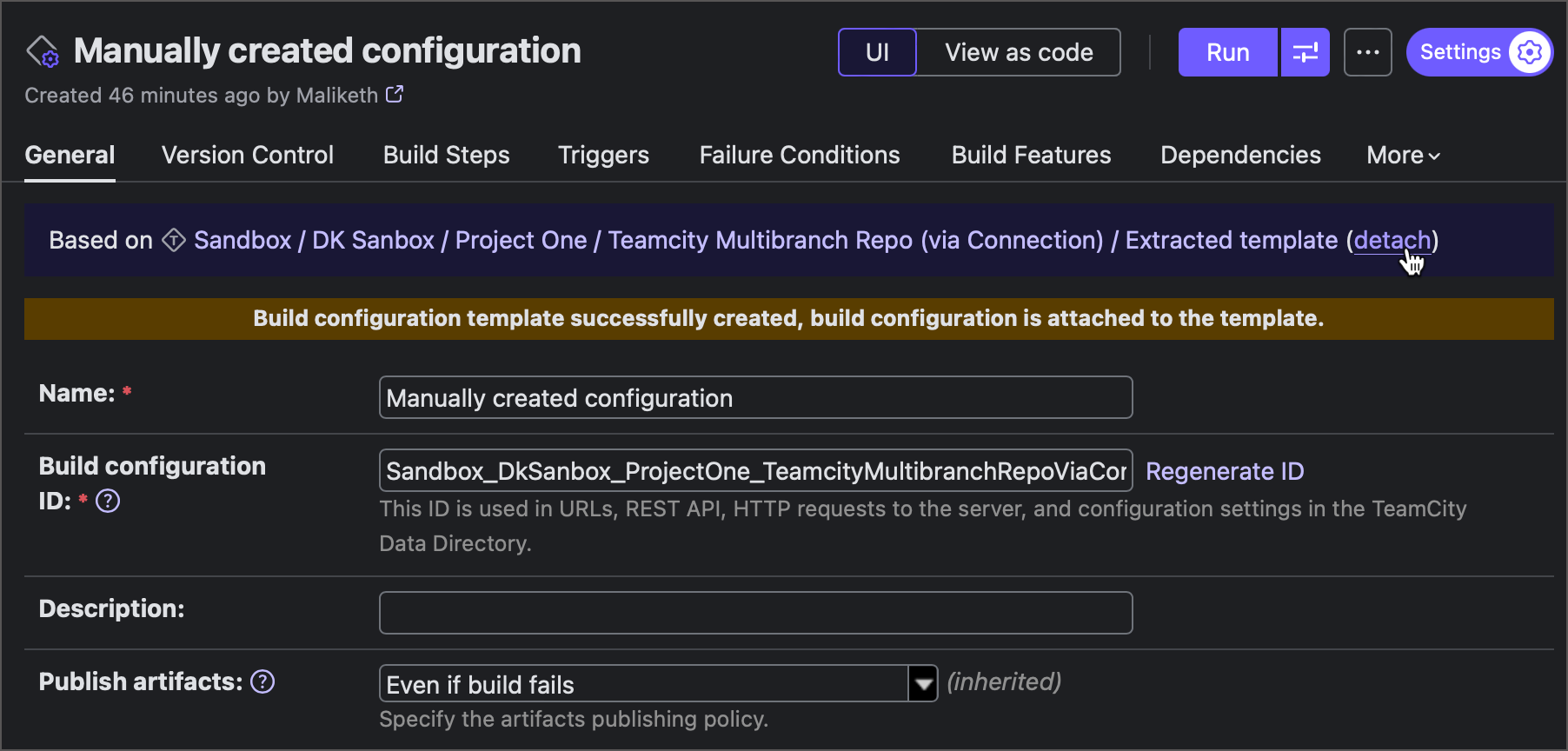Click the Regenerate ID link
The height and width of the screenshot is (751, 1568).
click(1225, 470)
